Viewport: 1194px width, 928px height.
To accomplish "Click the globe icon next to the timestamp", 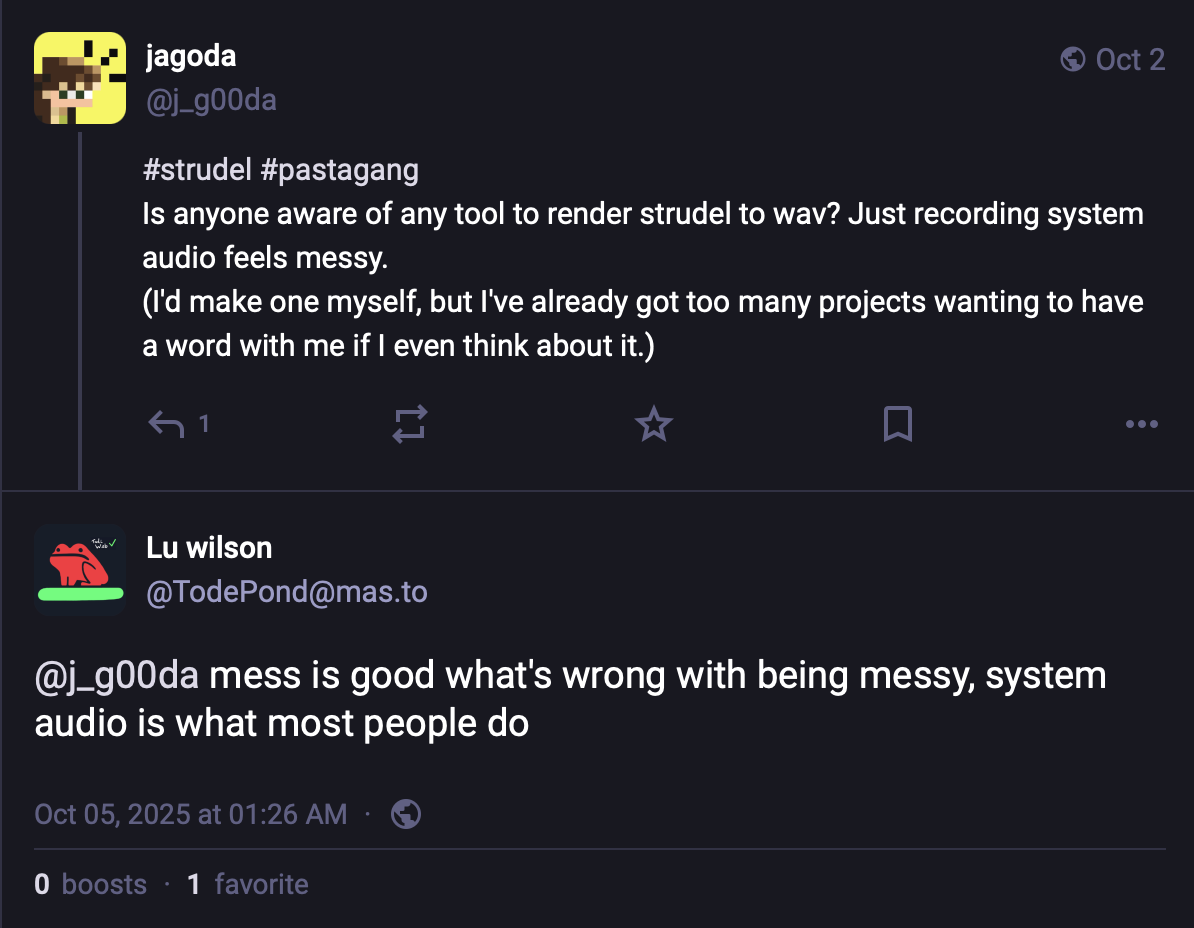I will [405, 814].
